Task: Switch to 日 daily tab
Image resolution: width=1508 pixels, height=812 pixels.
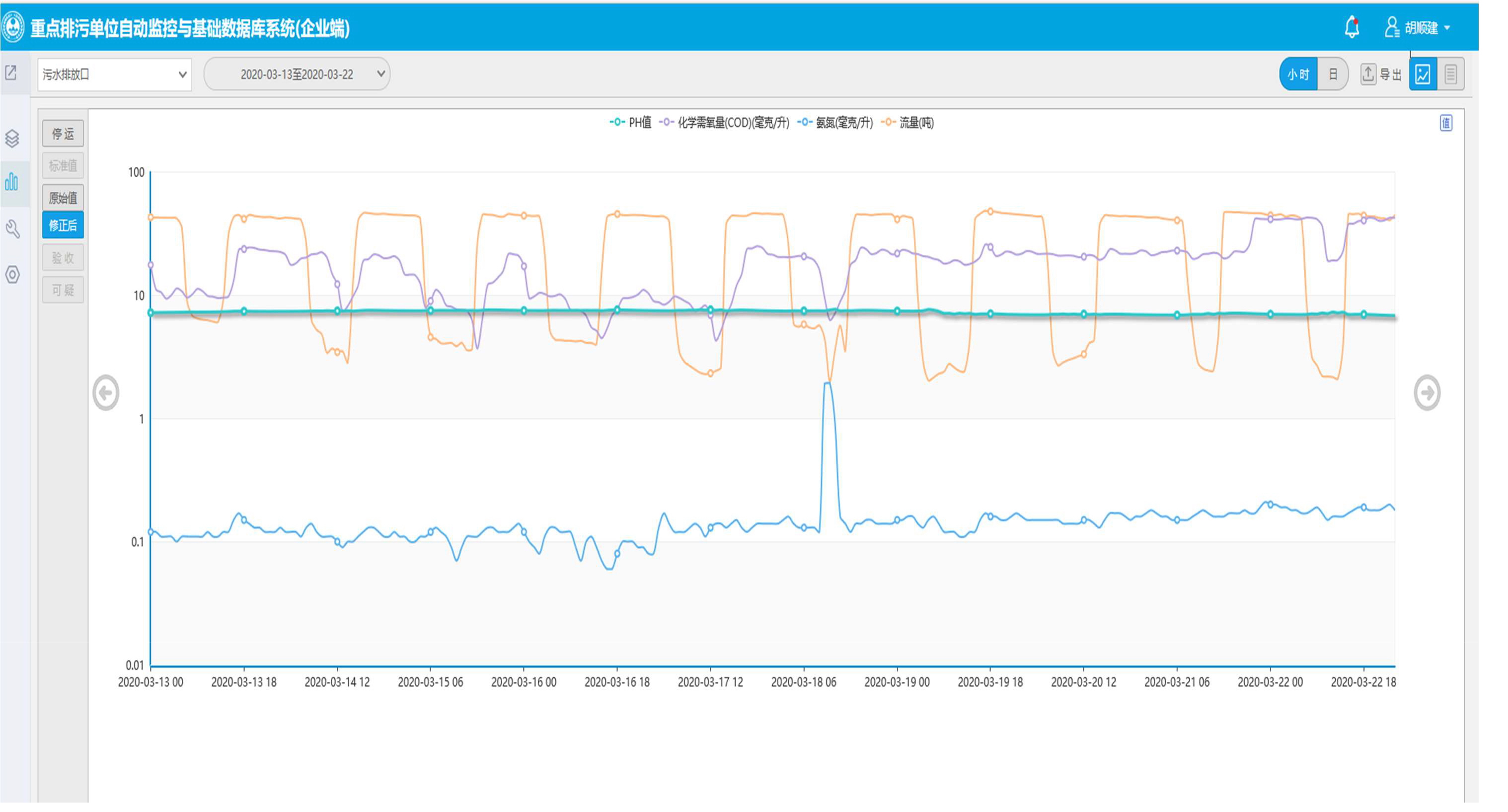Action: [x=1333, y=74]
